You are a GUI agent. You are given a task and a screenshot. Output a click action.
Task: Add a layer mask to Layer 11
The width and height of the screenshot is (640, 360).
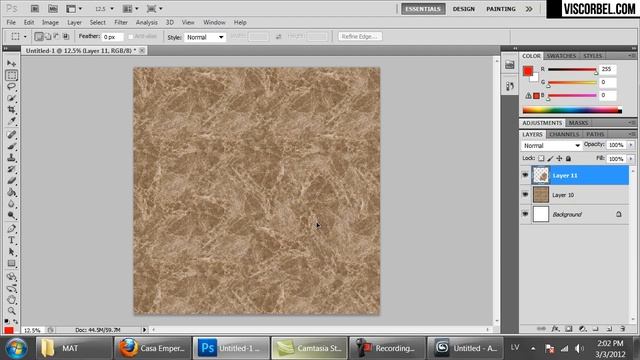click(x=569, y=328)
